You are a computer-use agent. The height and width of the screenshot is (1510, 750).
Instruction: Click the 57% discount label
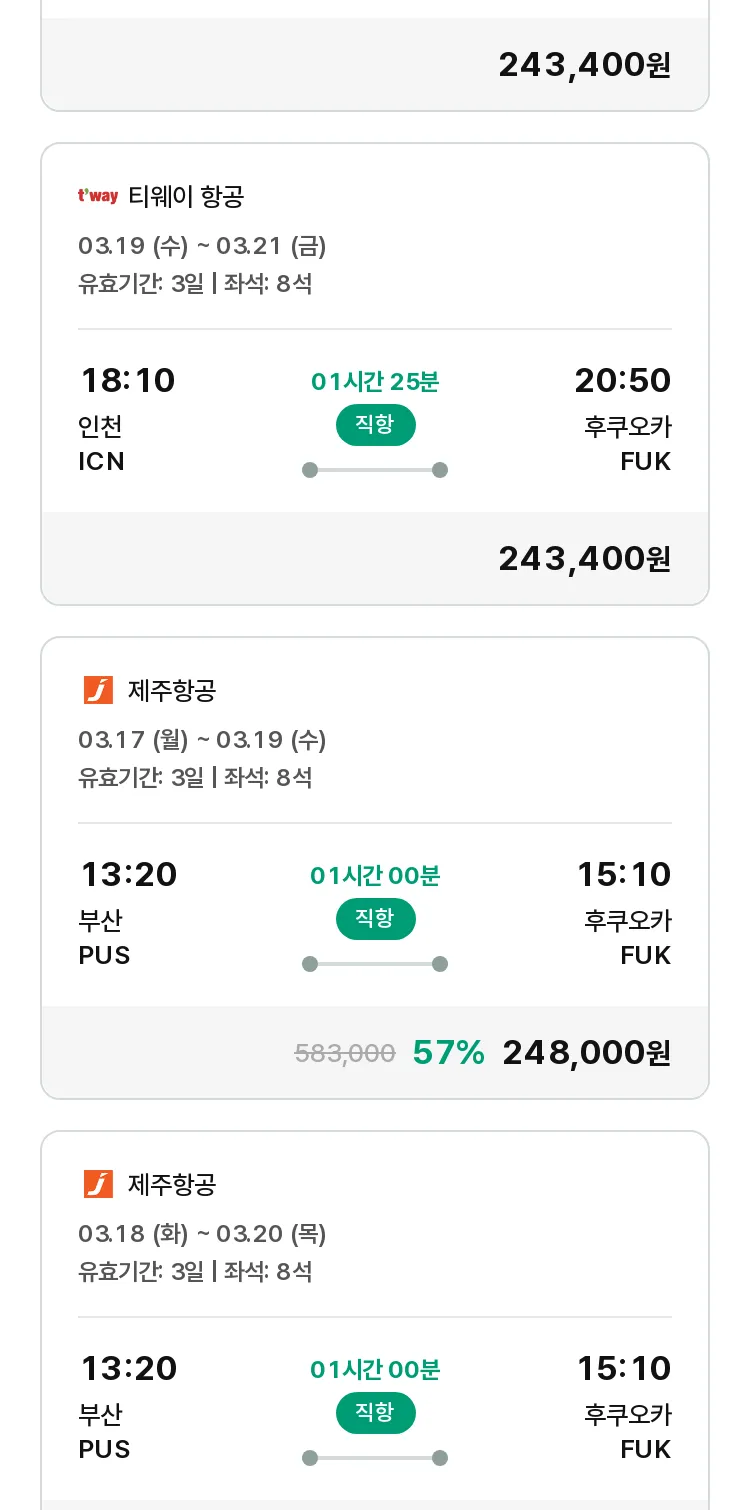[448, 1052]
